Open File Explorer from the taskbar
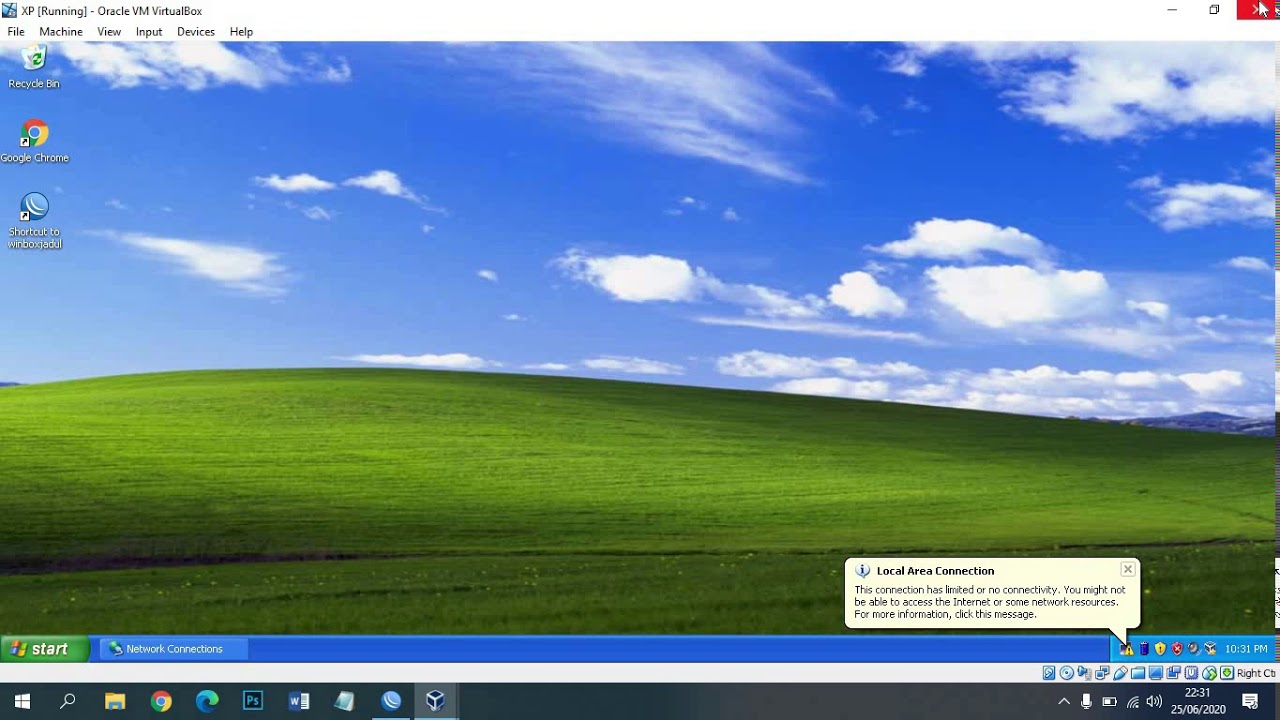 click(x=115, y=701)
